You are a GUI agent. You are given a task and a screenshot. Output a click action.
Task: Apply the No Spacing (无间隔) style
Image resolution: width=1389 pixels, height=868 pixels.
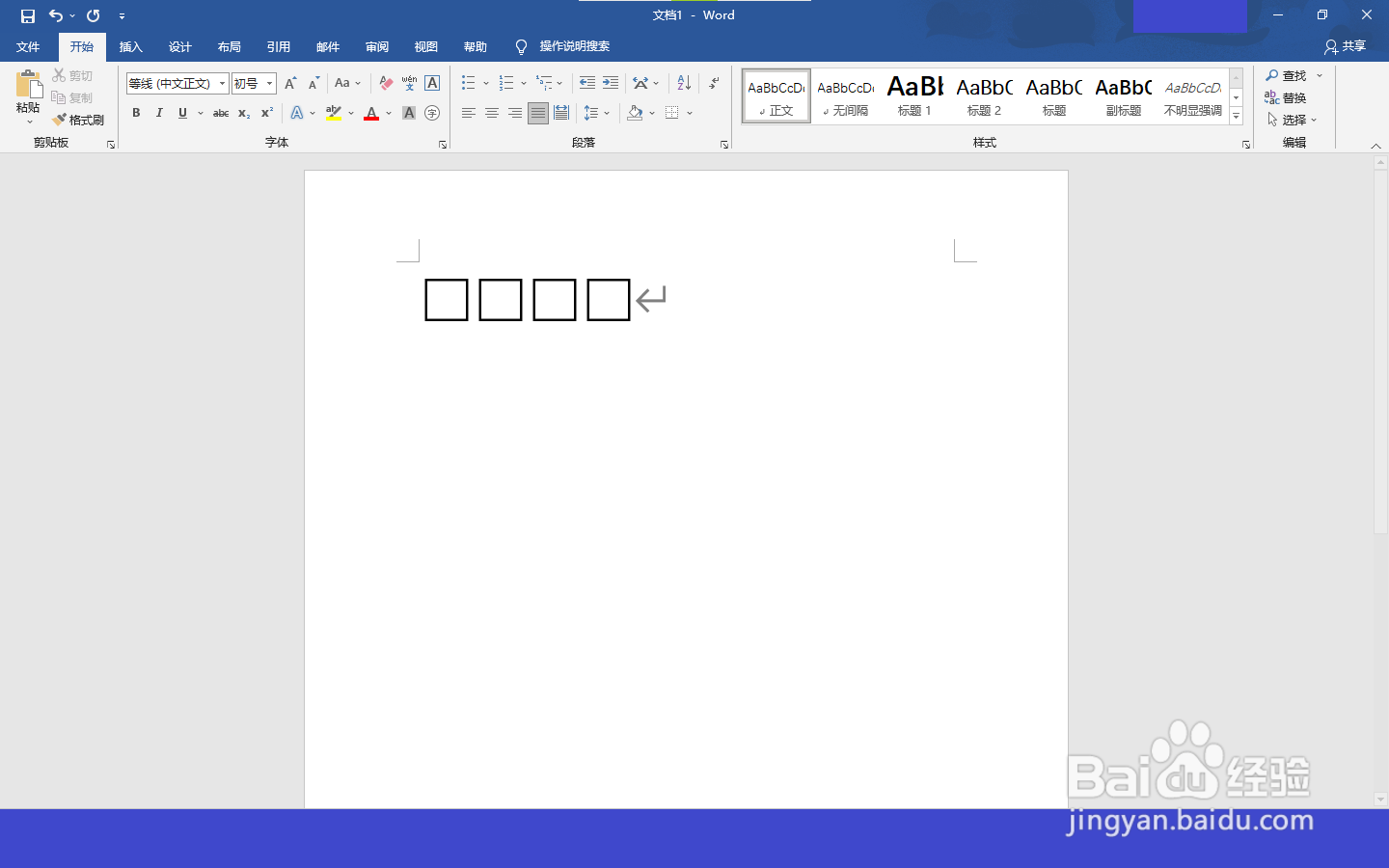click(846, 96)
